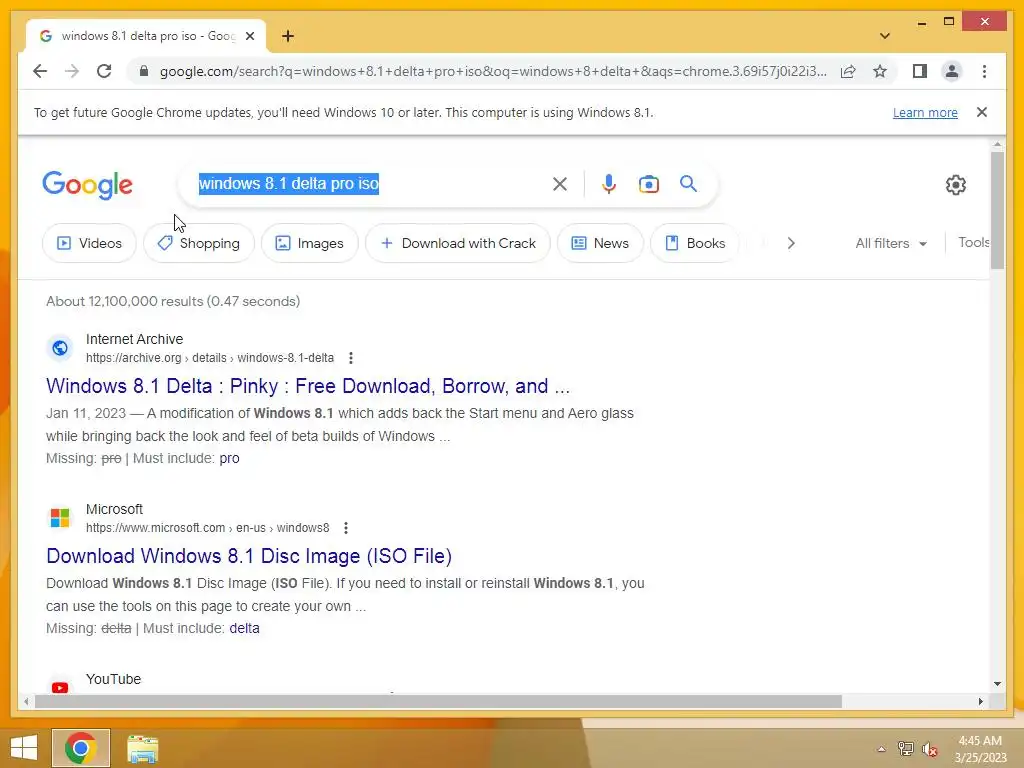Start a voice search with the microphone
This screenshot has height=768, width=1024.
coord(609,184)
